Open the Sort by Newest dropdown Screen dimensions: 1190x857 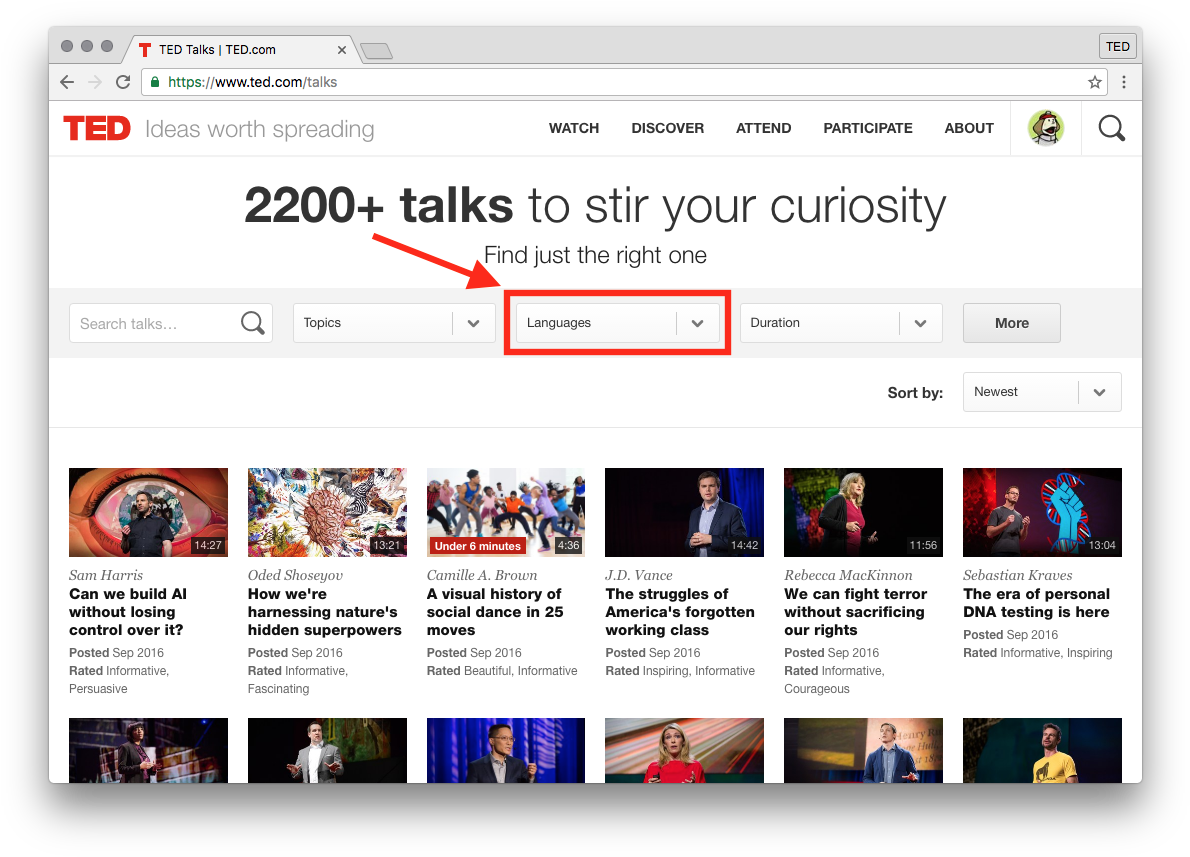pyautogui.click(x=1042, y=392)
